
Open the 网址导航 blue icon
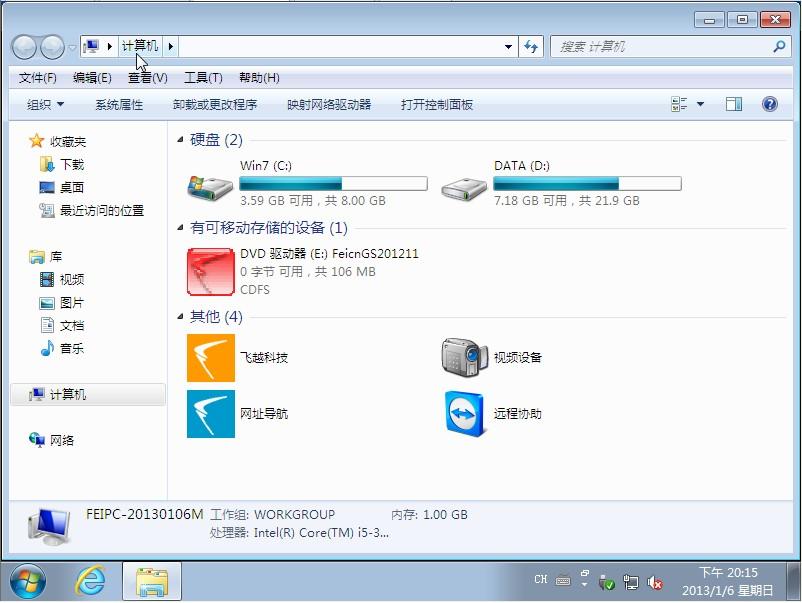point(211,414)
